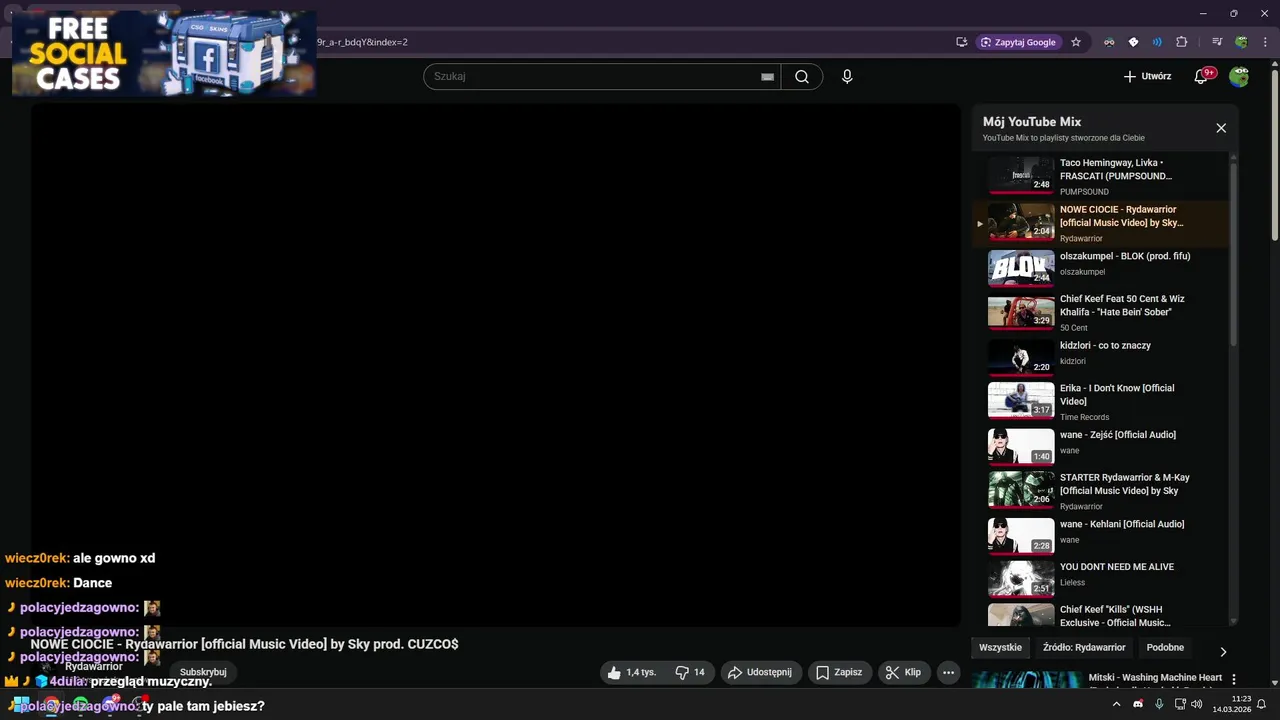Select NOWE CIOCIE playlist entry

coord(1100,223)
